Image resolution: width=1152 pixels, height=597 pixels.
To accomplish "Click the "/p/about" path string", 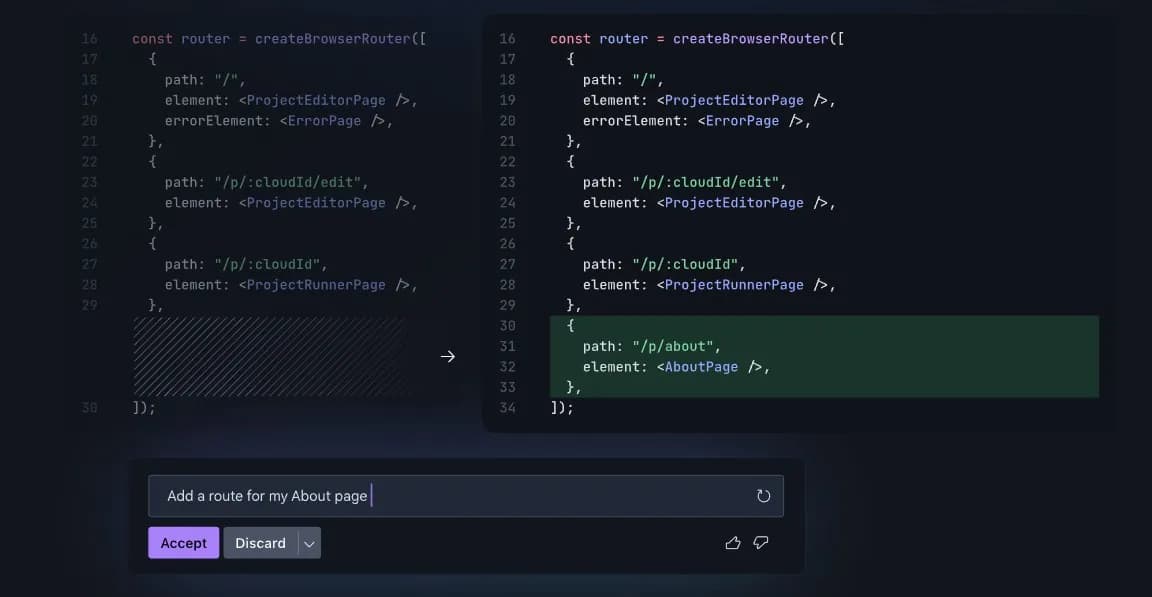I will point(675,346).
